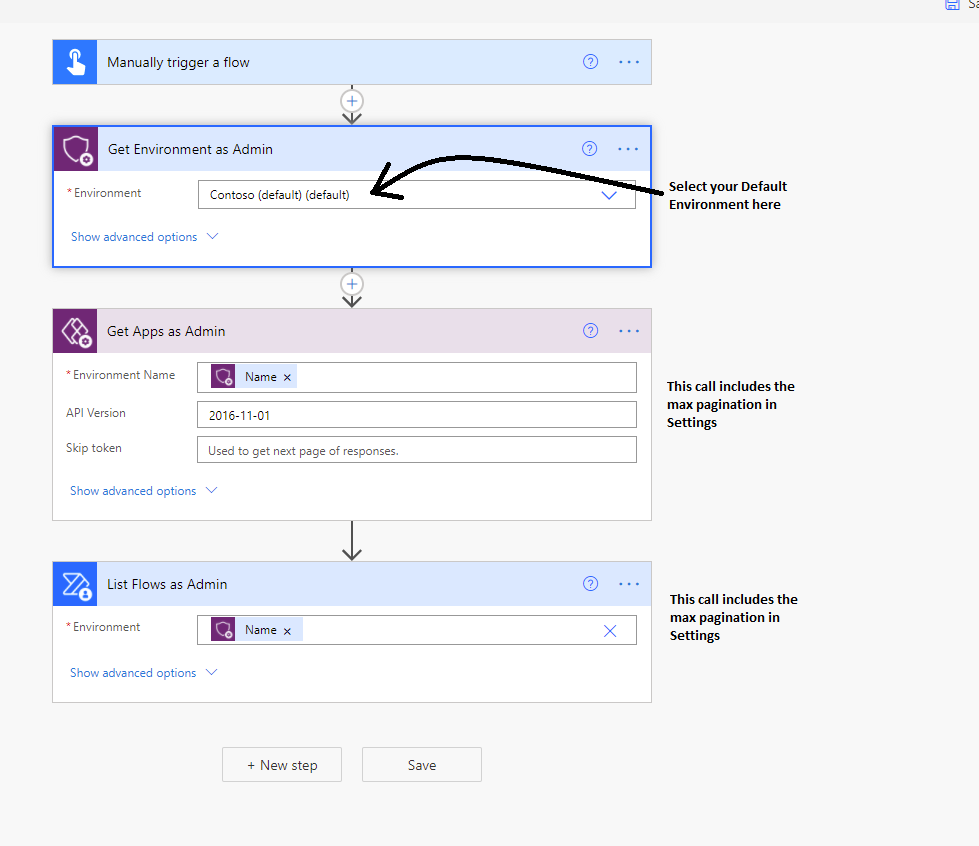This screenshot has width=979, height=846.
Task: Click the Get Apps as Admin icon
Action: [x=75, y=331]
